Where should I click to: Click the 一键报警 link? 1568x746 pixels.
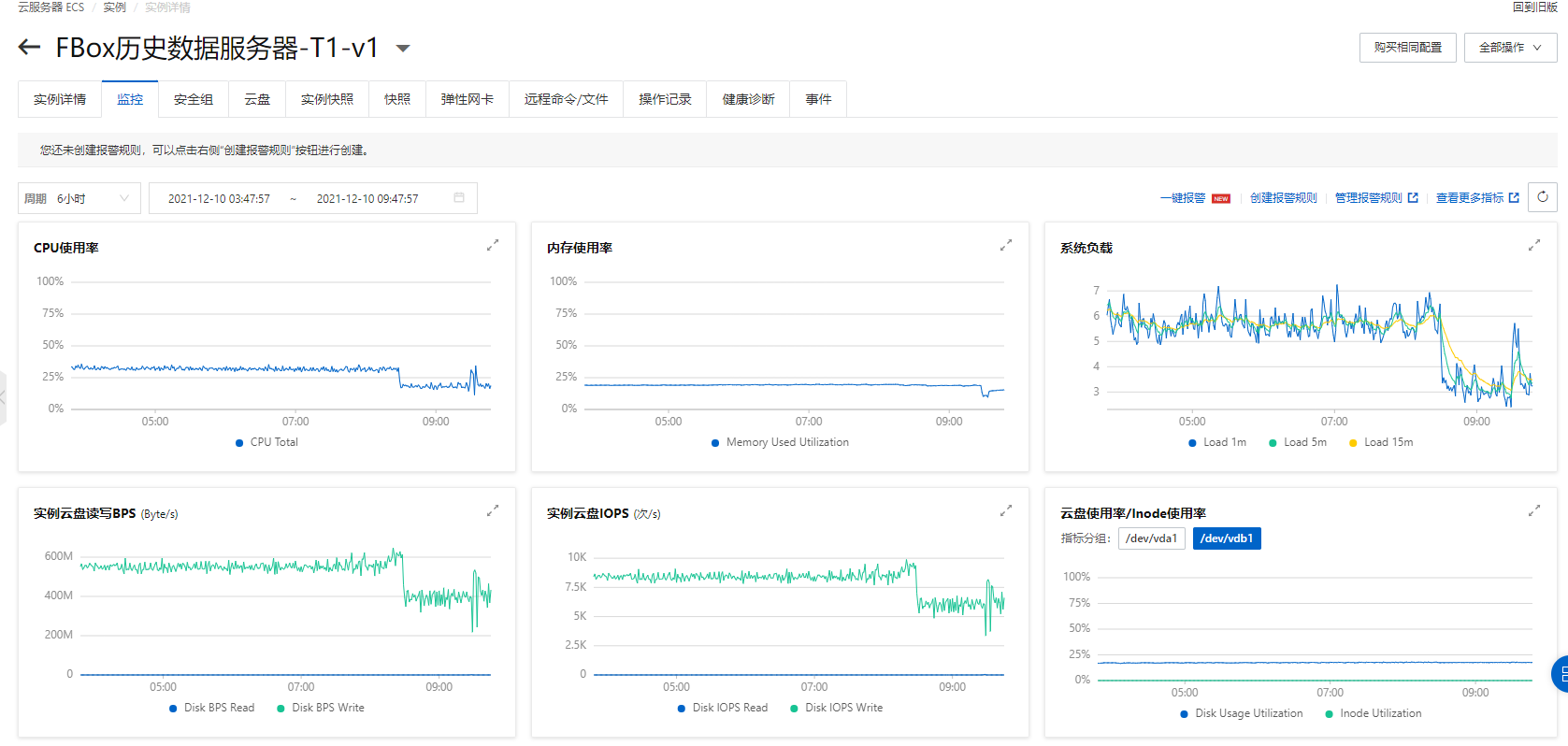click(x=1183, y=198)
